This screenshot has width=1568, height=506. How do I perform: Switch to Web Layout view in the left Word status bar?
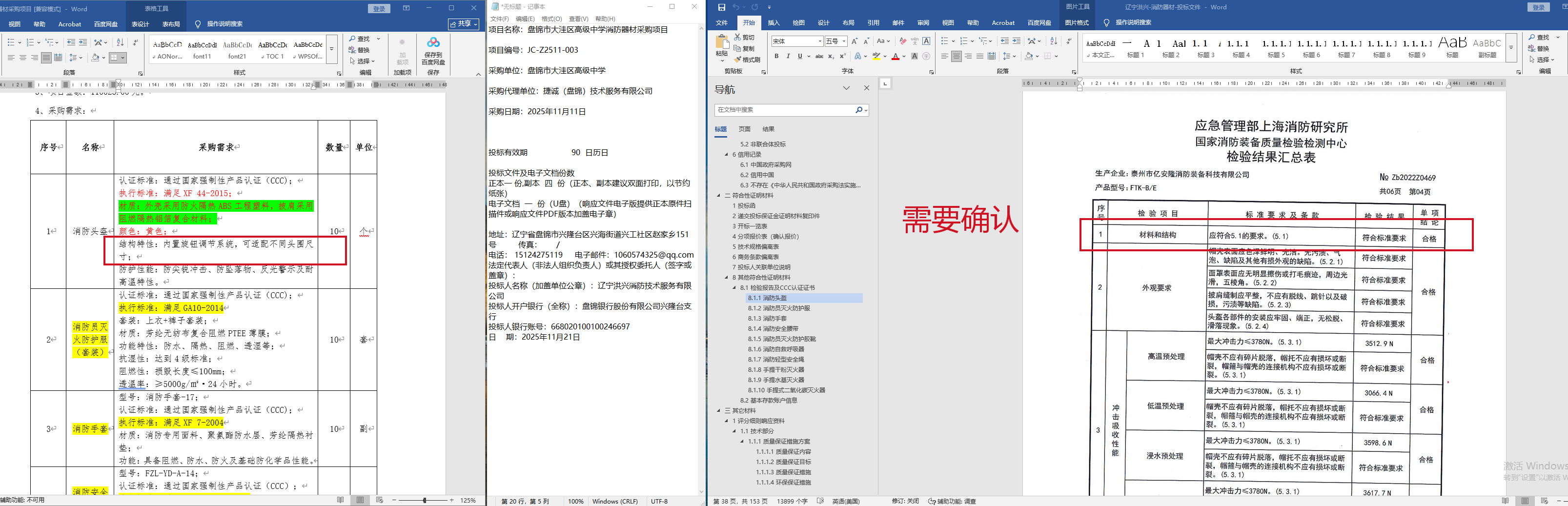pos(379,500)
